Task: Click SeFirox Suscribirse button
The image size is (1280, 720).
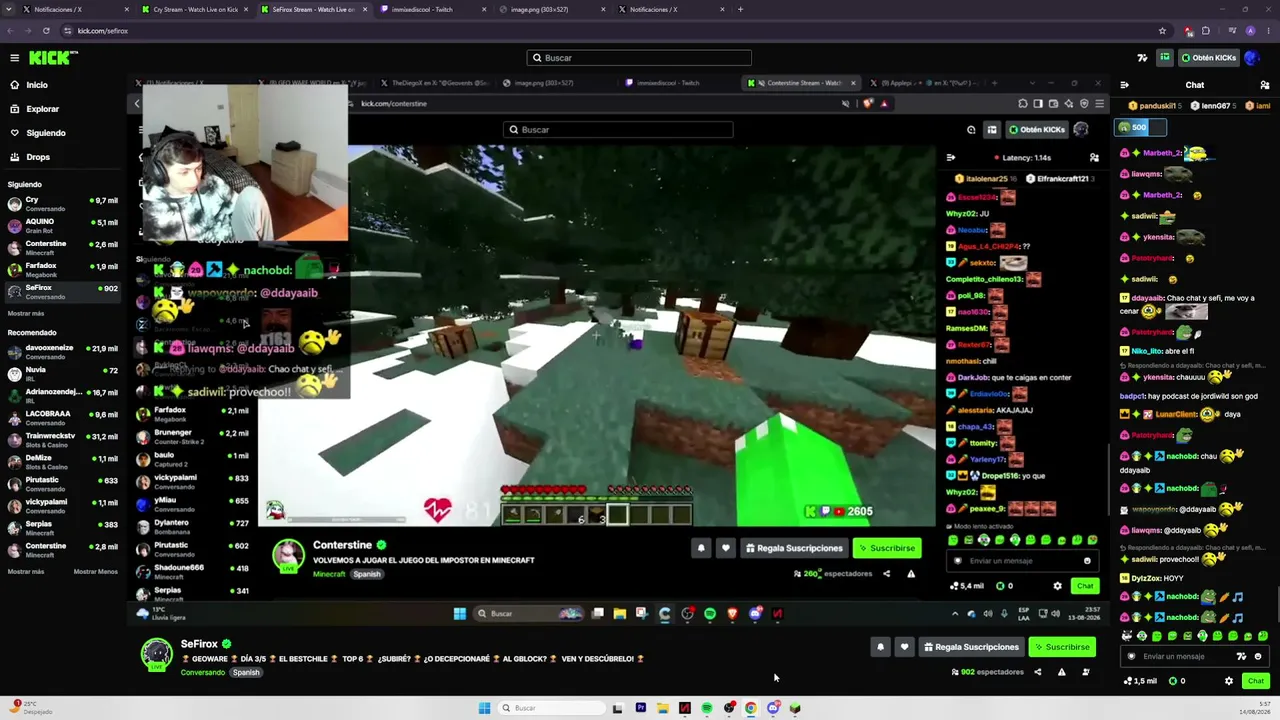Action: (1062, 647)
